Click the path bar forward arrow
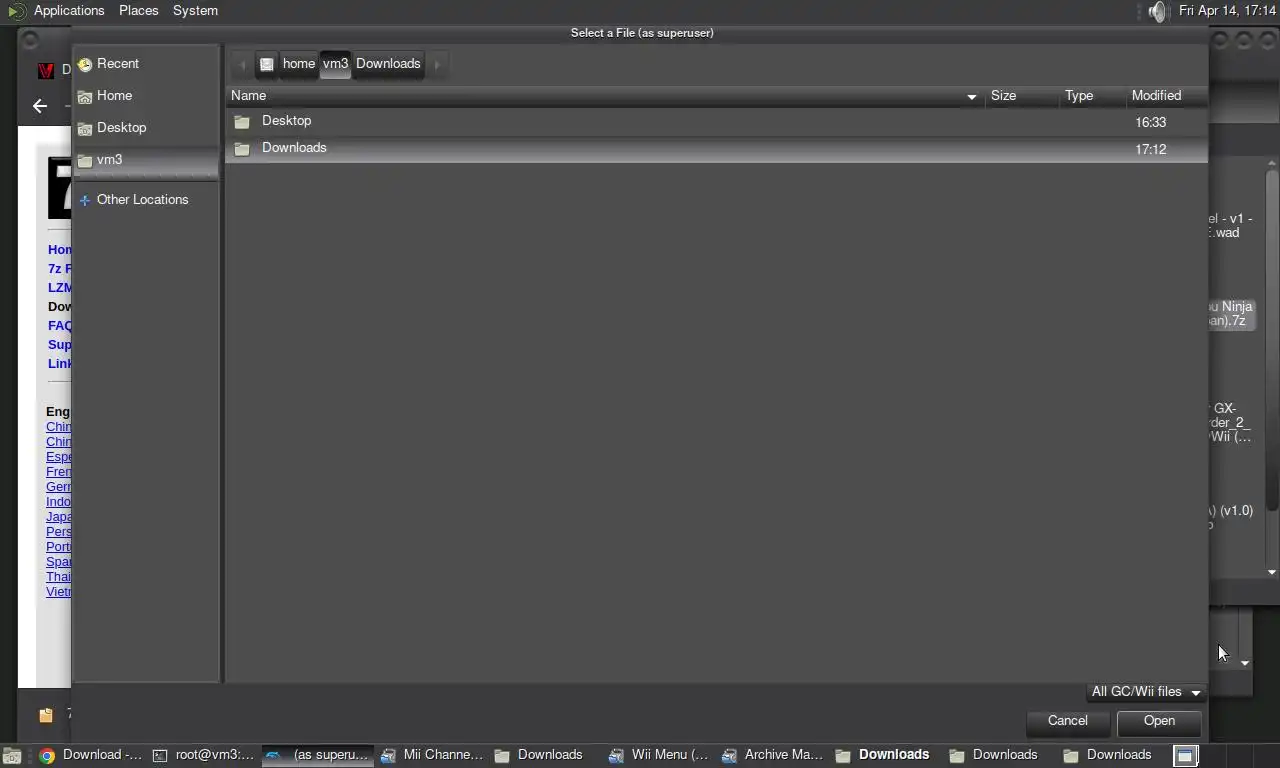1280x768 pixels. tap(437, 64)
